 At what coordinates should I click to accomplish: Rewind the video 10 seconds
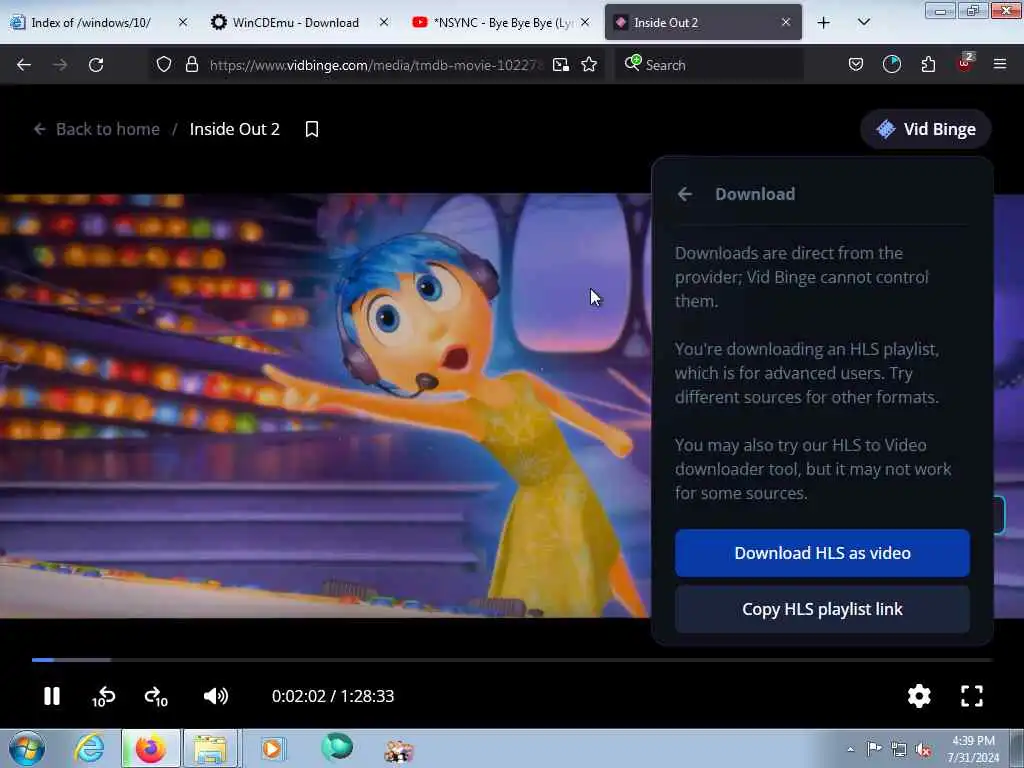[103, 697]
